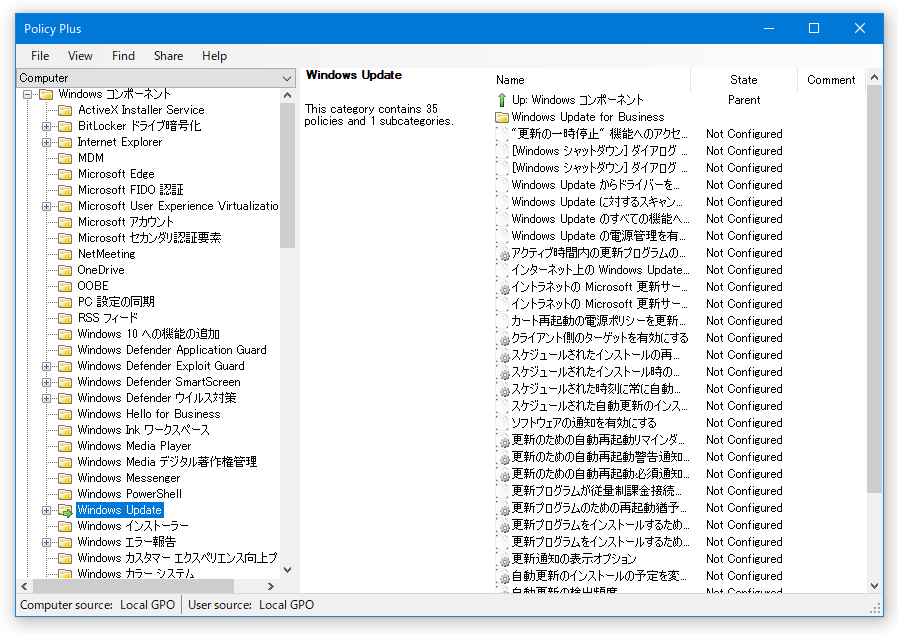
Task: Click the policy list scroll up arrow
Action: coord(875,77)
